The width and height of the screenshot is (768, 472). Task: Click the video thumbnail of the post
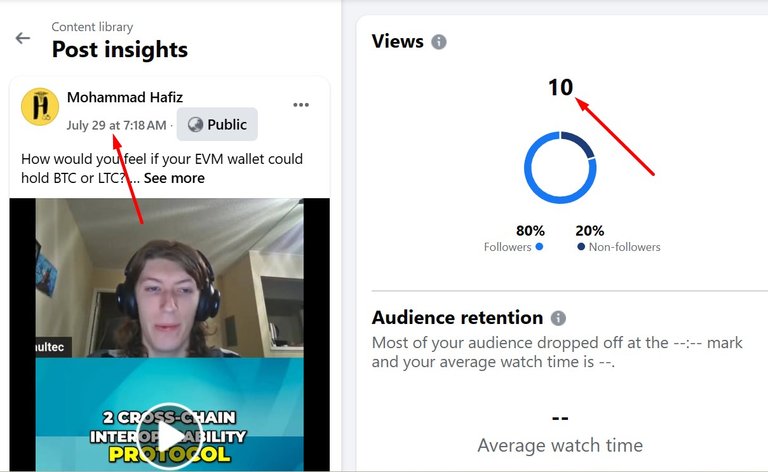pyautogui.click(x=169, y=335)
